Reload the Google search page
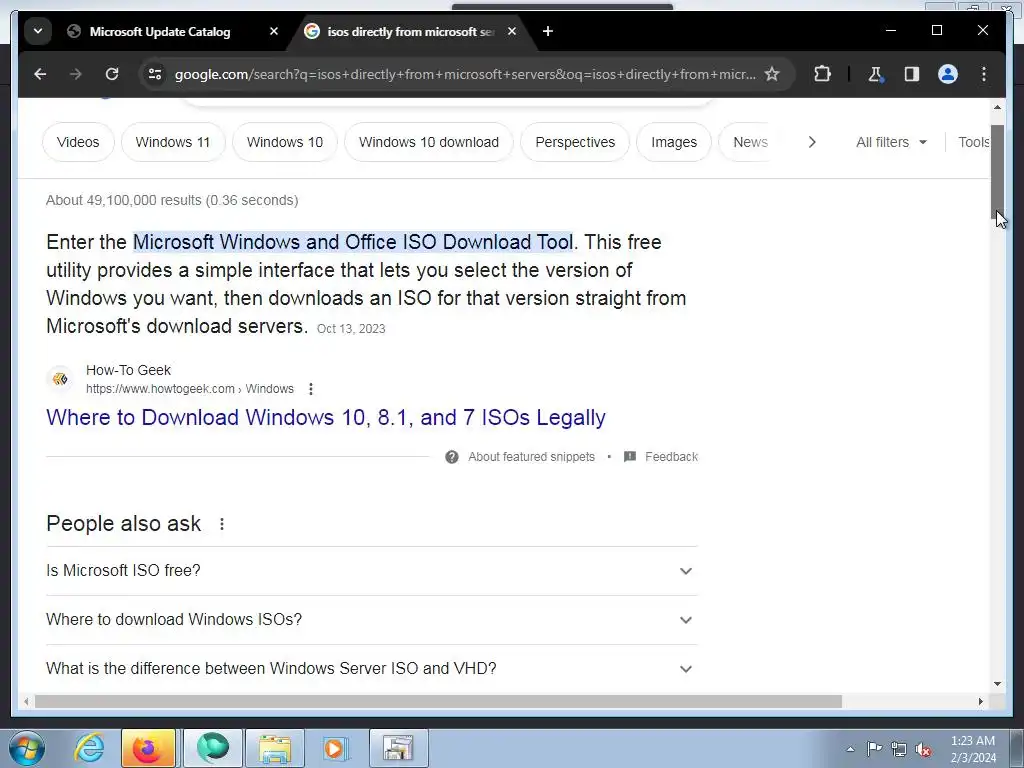The height and width of the screenshot is (768, 1024). pos(112,74)
